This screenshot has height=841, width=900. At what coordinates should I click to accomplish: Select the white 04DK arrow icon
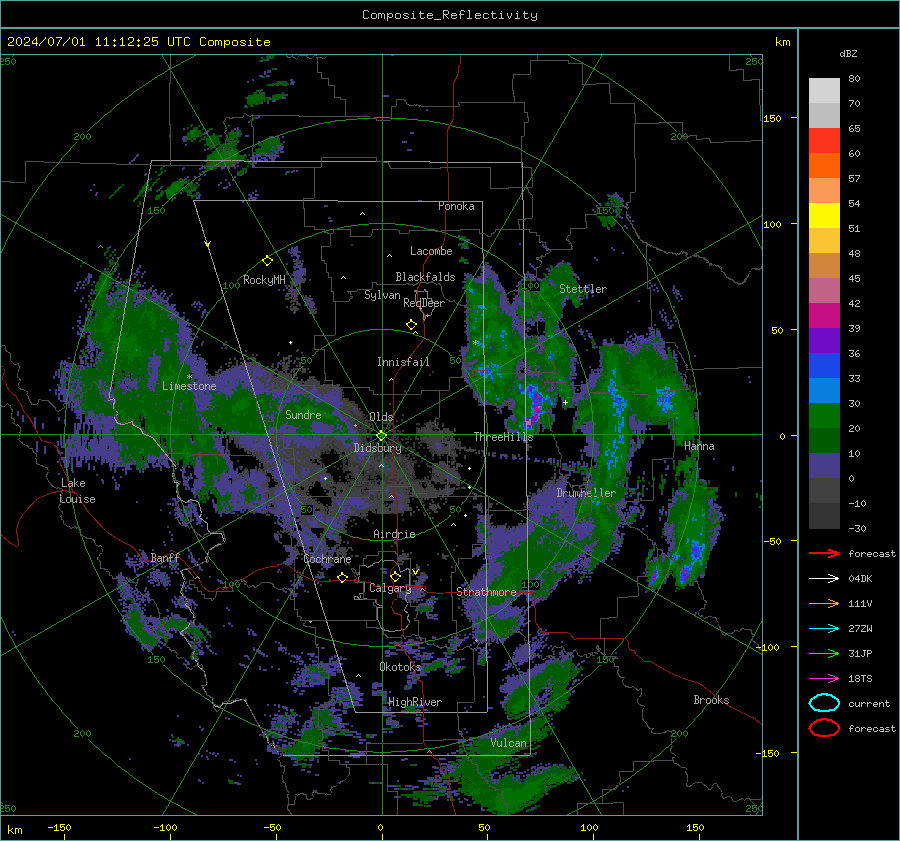tap(824, 579)
